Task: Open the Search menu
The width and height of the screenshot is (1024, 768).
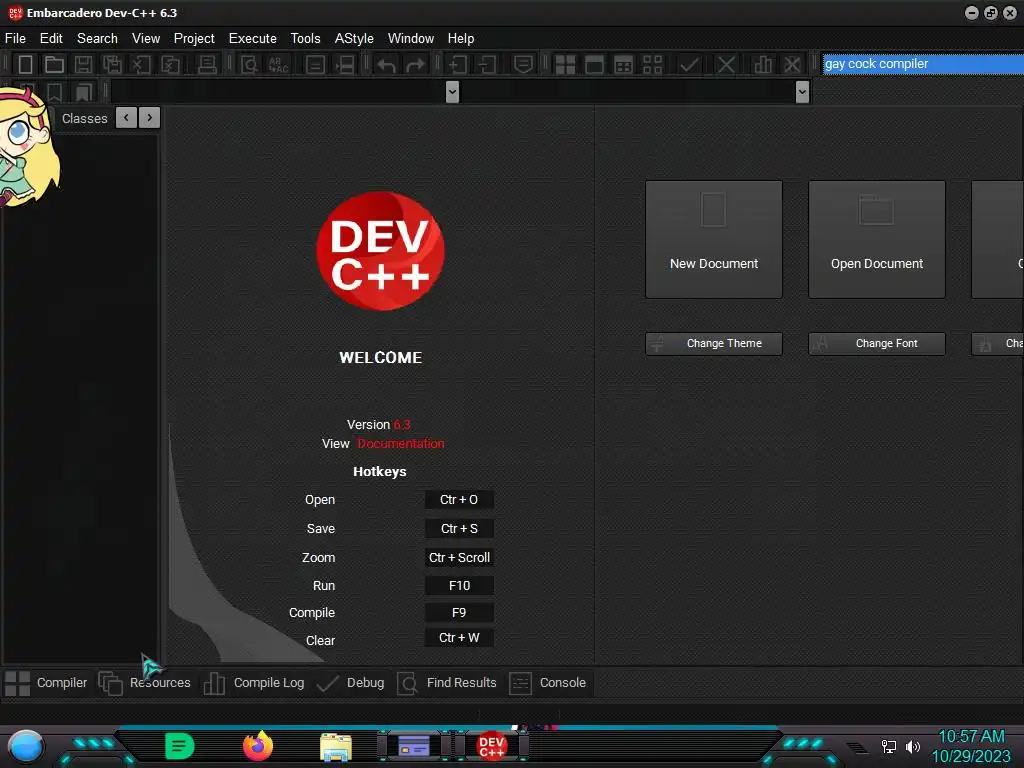Action: [97, 39]
